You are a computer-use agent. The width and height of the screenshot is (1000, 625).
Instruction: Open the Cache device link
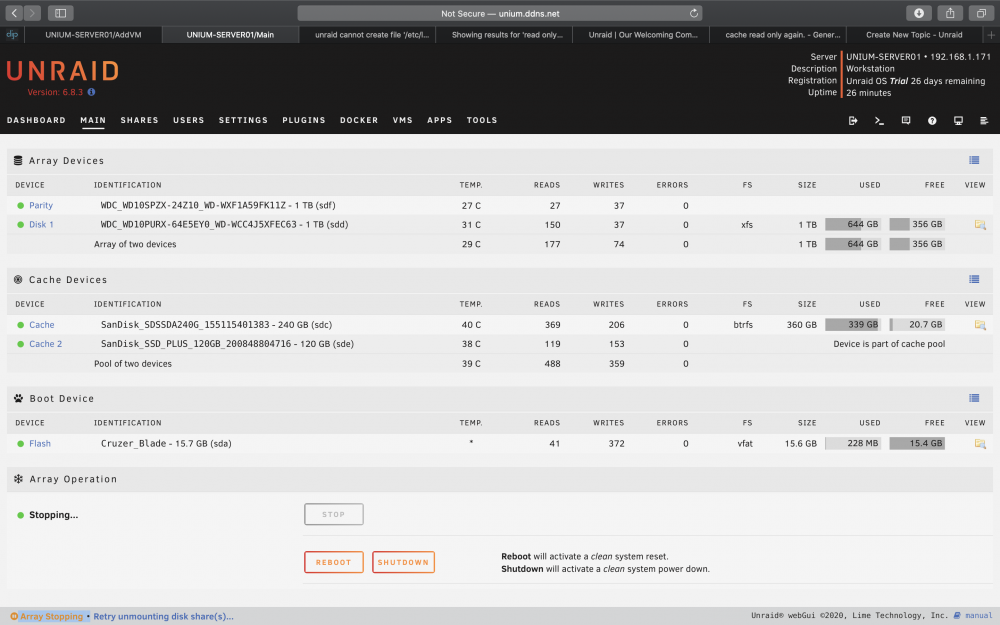click(41, 325)
